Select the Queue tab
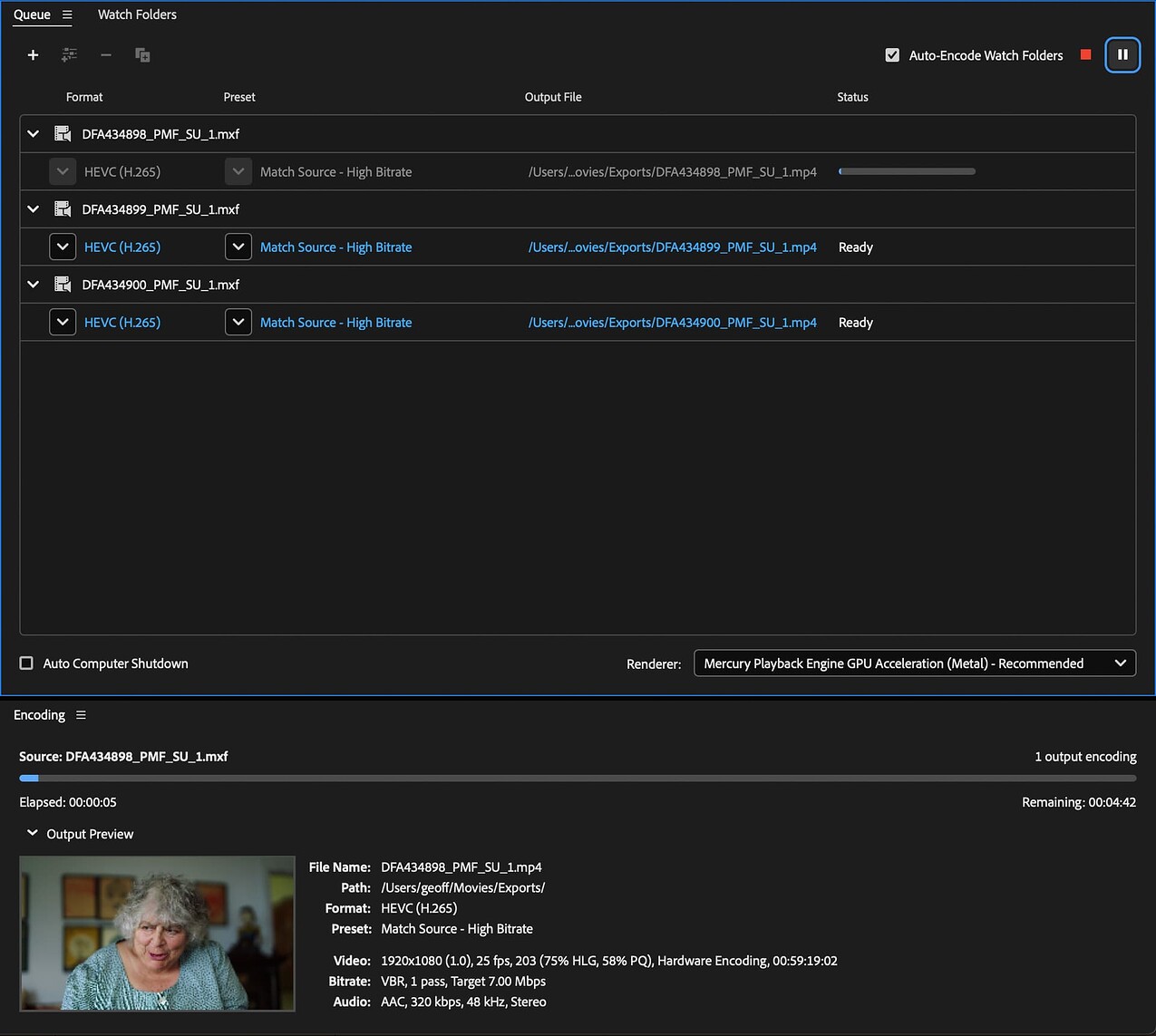The width and height of the screenshot is (1156, 1036). pyautogui.click(x=32, y=14)
